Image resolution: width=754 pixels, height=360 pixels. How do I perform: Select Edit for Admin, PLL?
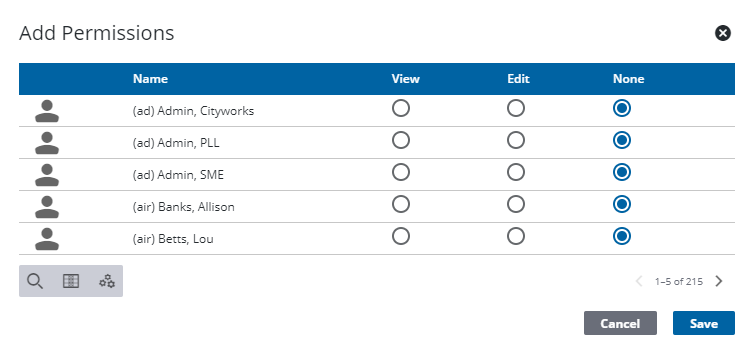516,140
